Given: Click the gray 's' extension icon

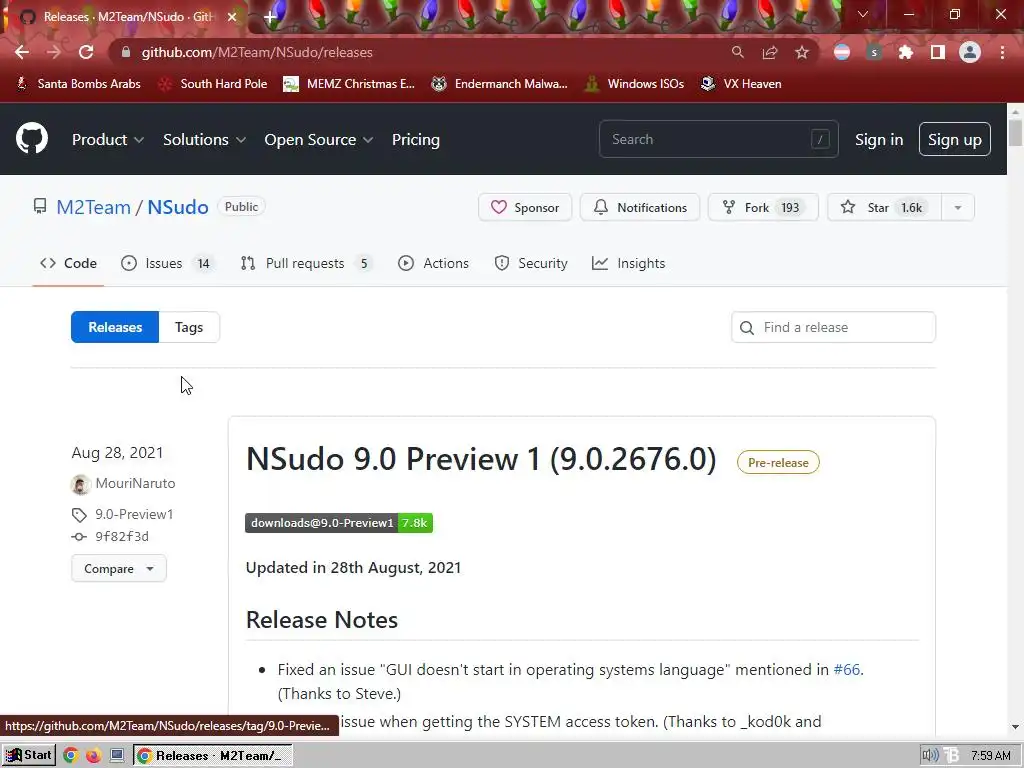Looking at the screenshot, I should 874,52.
